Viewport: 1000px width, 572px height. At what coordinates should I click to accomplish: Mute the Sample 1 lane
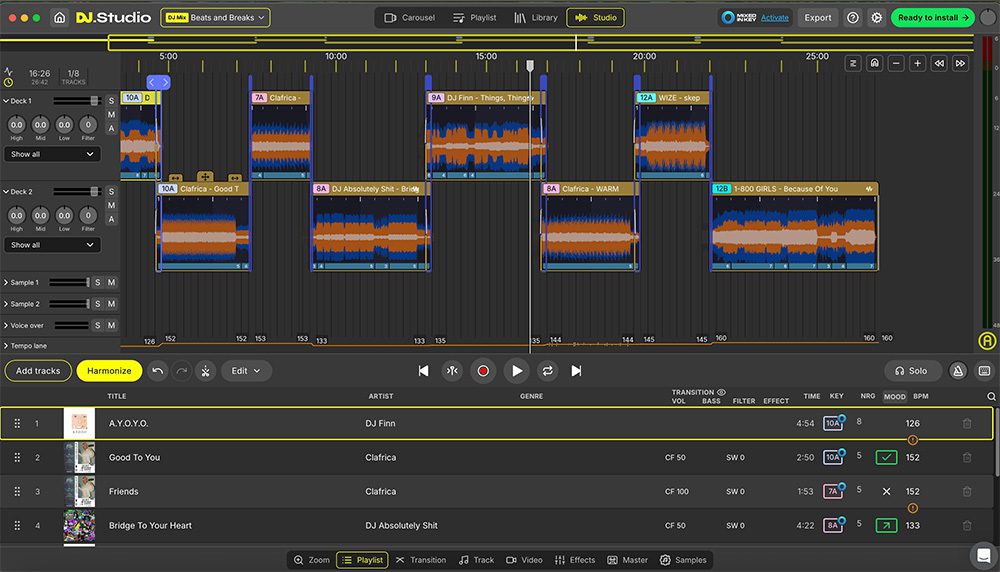111,282
